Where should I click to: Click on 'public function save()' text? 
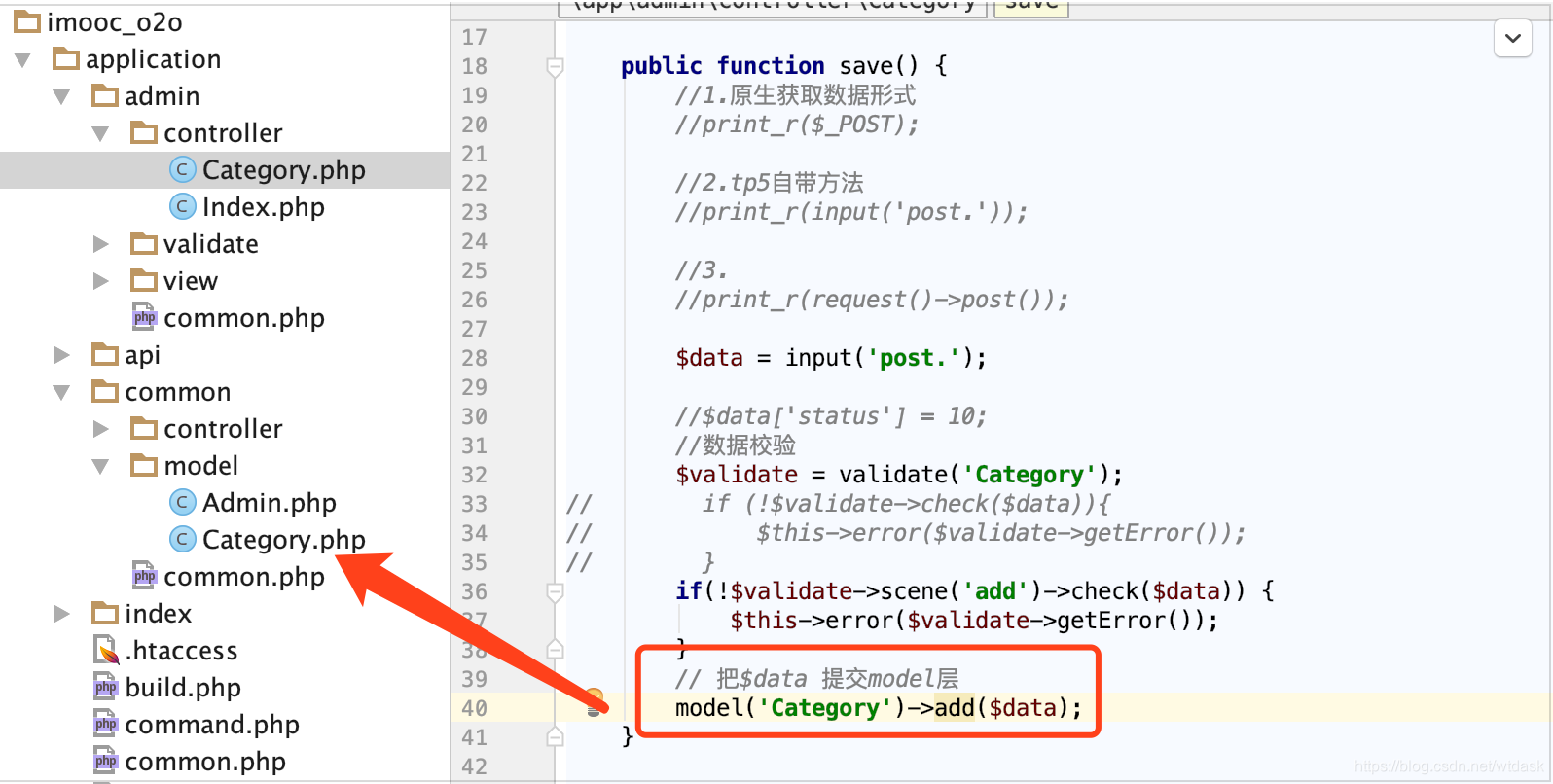pyautogui.click(x=769, y=65)
